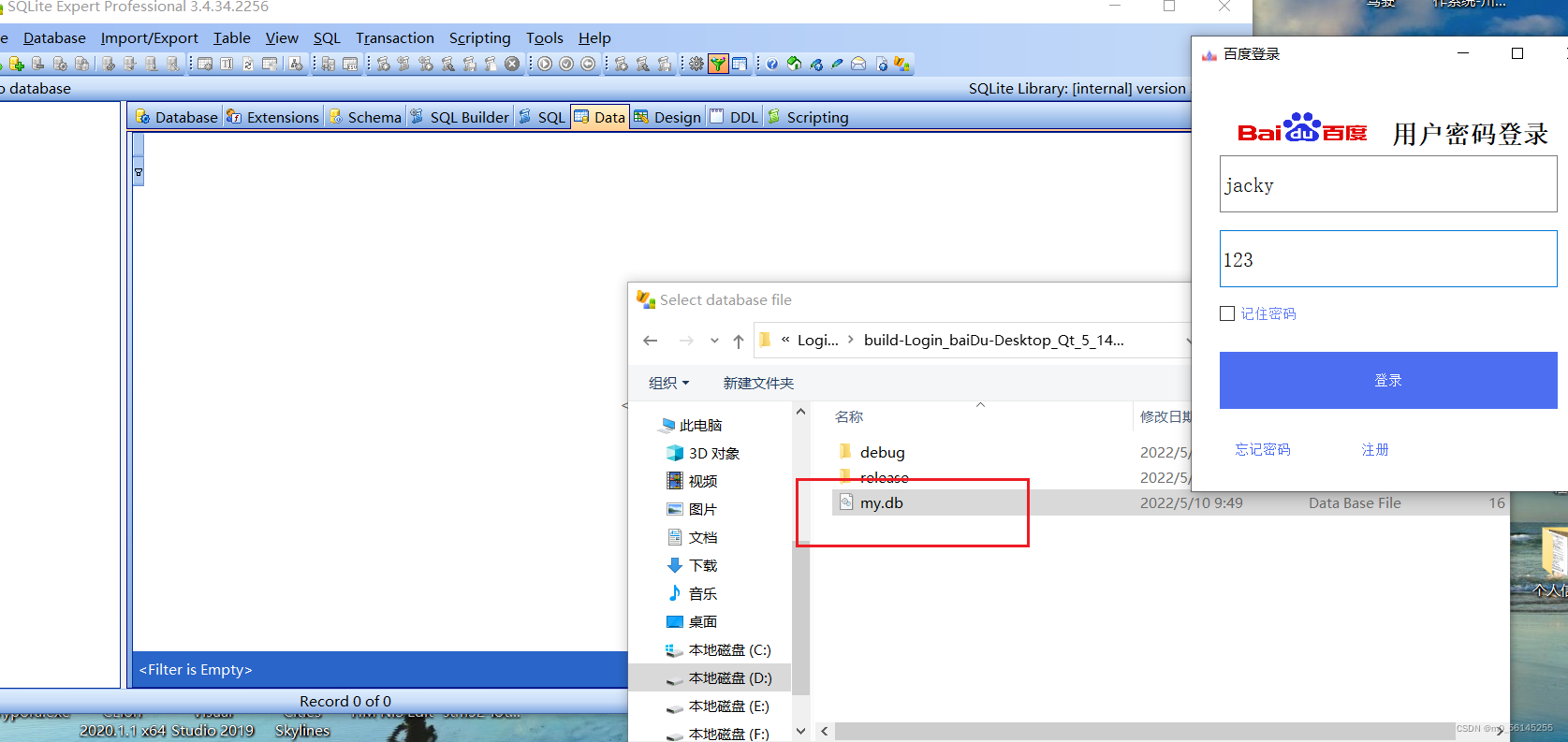Open recent locations dropdown in file dialog

click(714, 341)
